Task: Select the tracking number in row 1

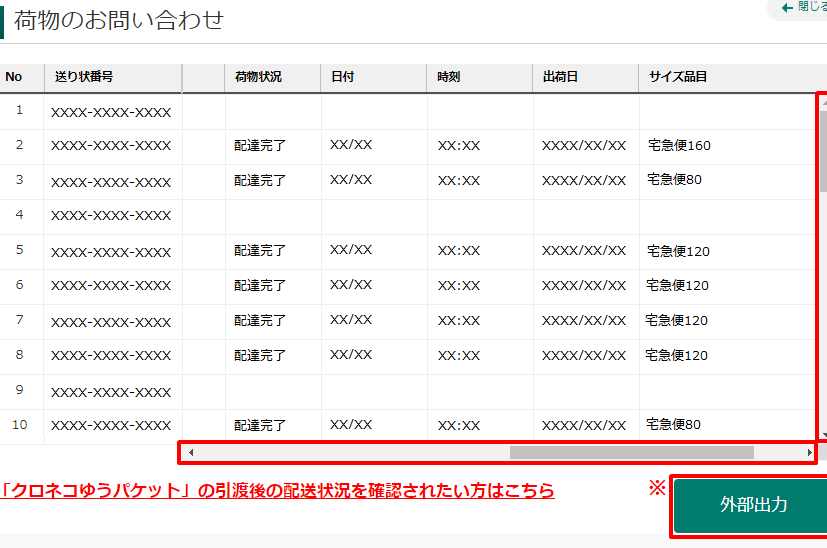Action: [x=111, y=112]
